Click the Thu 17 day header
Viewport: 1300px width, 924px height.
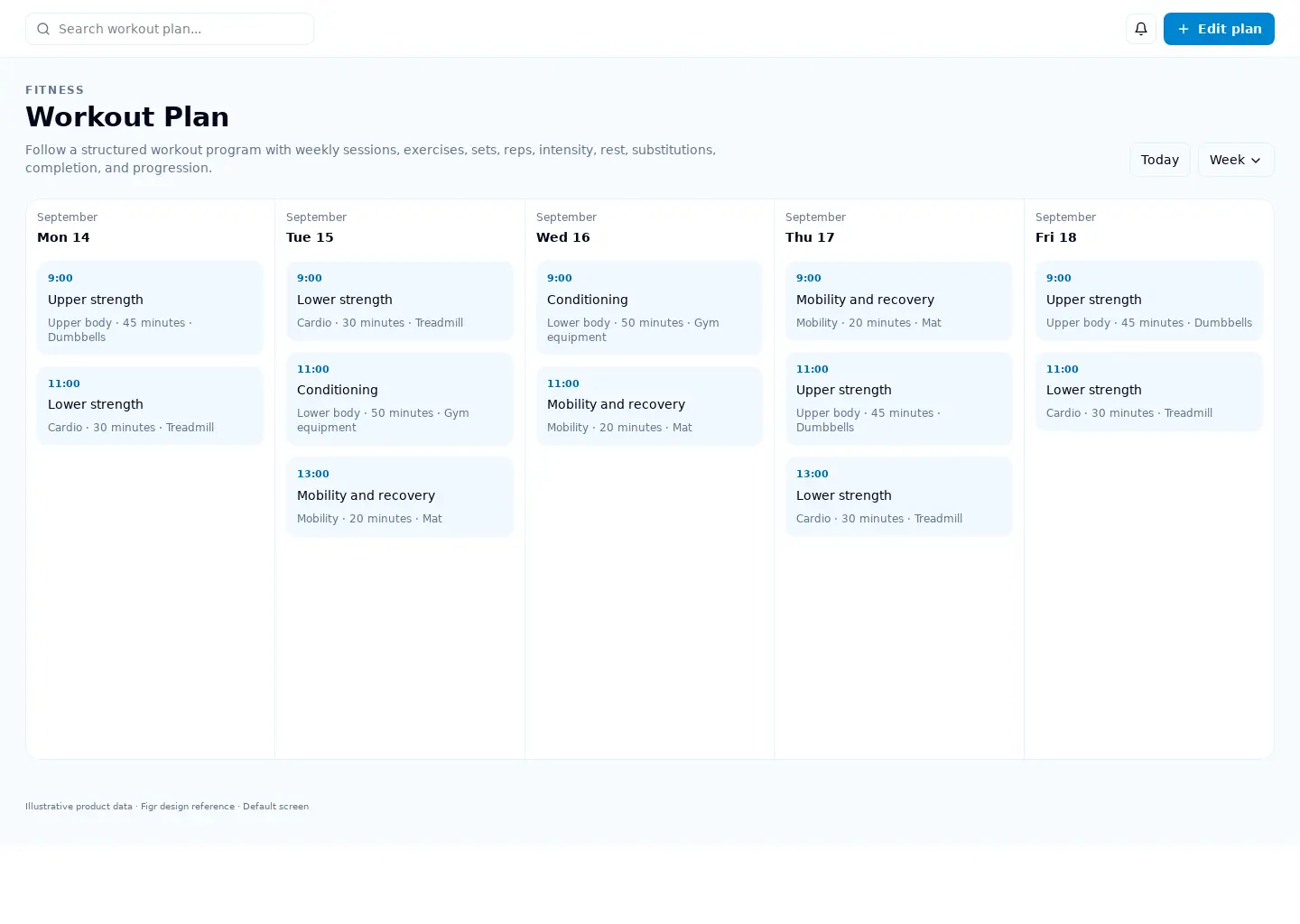pyautogui.click(x=810, y=237)
